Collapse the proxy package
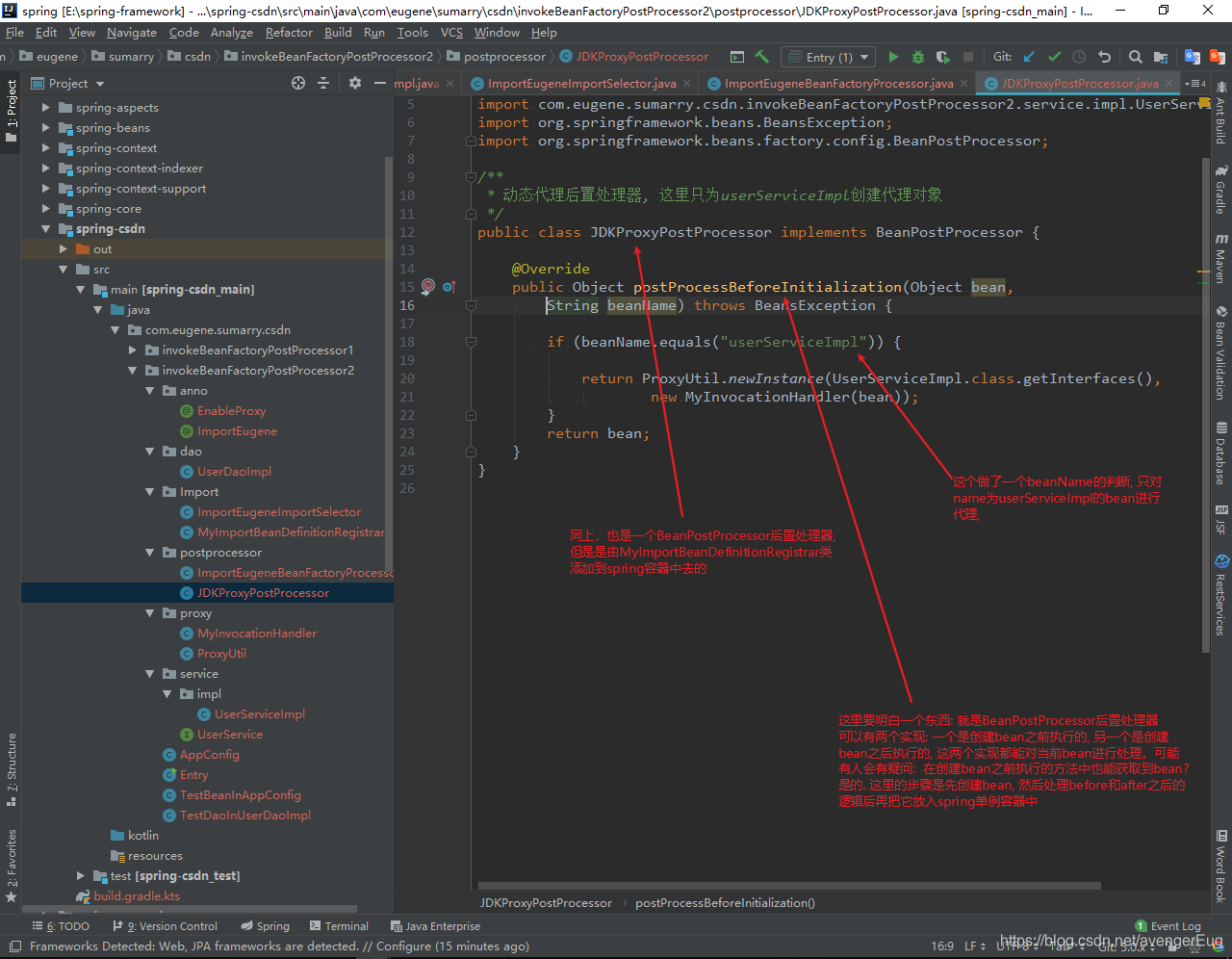Screen dimensions: 1232x959 tap(149, 613)
